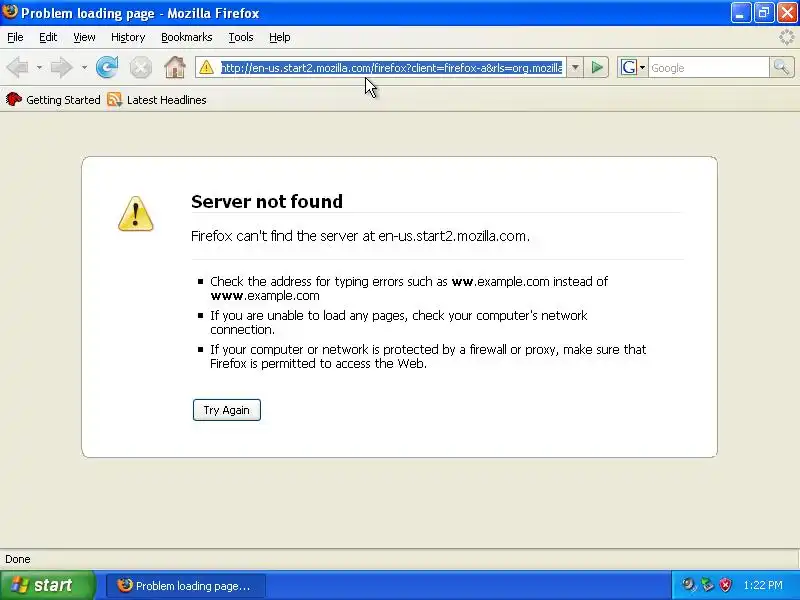This screenshot has height=600, width=800.
Task: Click the large yellow warning triangle
Action: coord(136,214)
